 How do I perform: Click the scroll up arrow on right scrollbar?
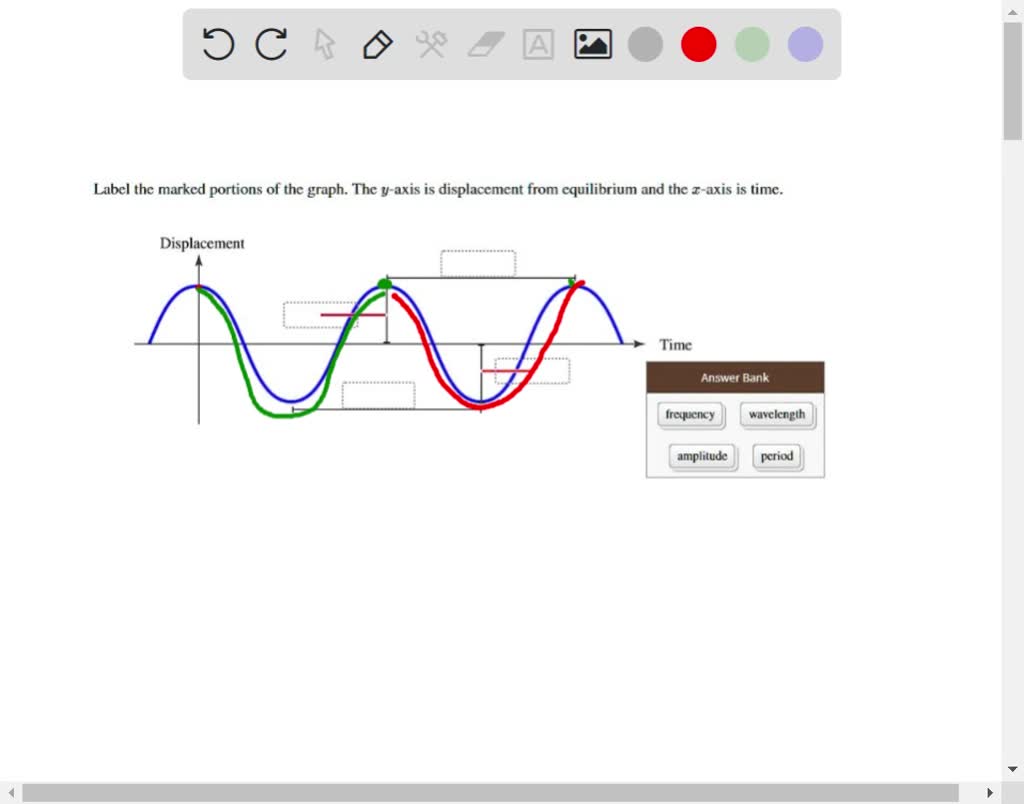[1011, 11]
